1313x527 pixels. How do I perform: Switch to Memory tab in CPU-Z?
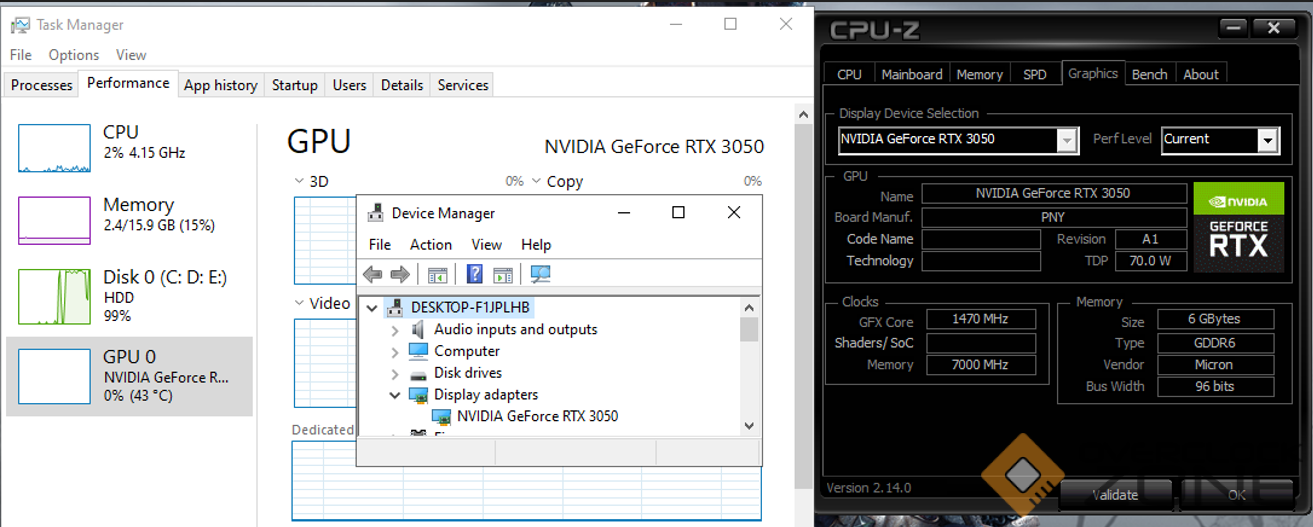coord(980,74)
